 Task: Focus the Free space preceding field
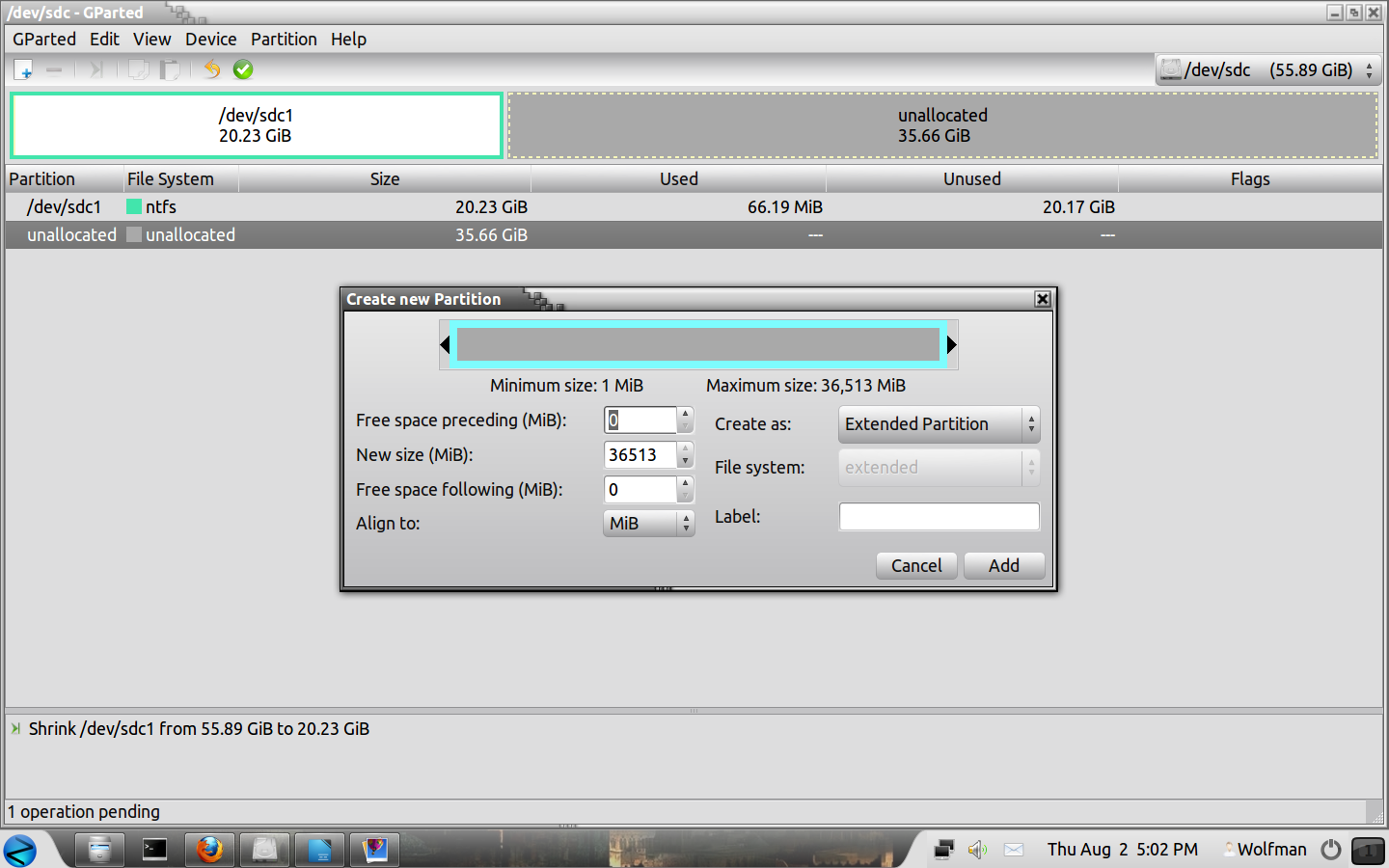(640, 420)
